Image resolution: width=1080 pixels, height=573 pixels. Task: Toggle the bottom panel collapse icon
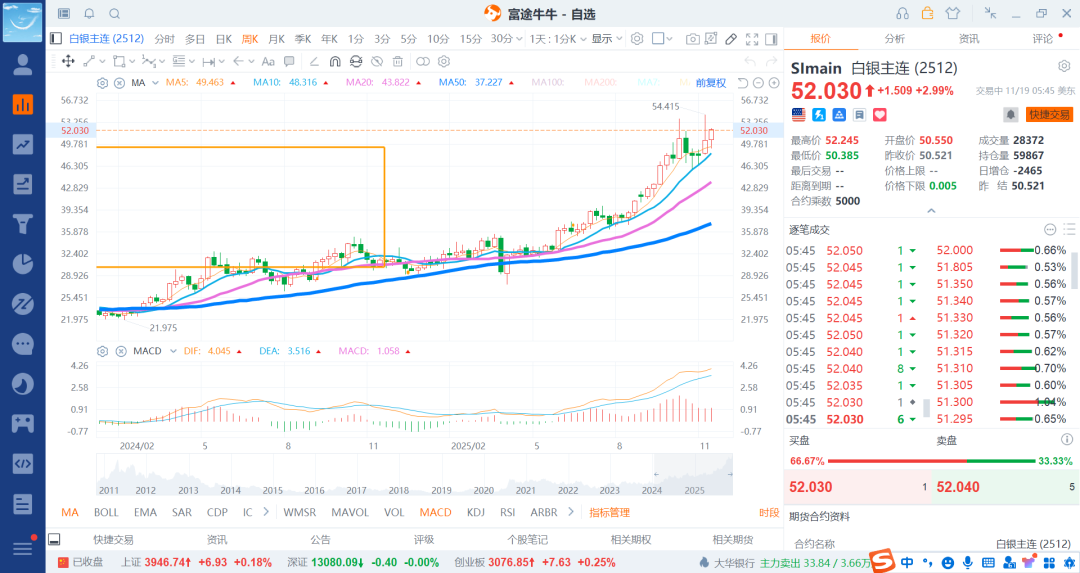coord(54,539)
